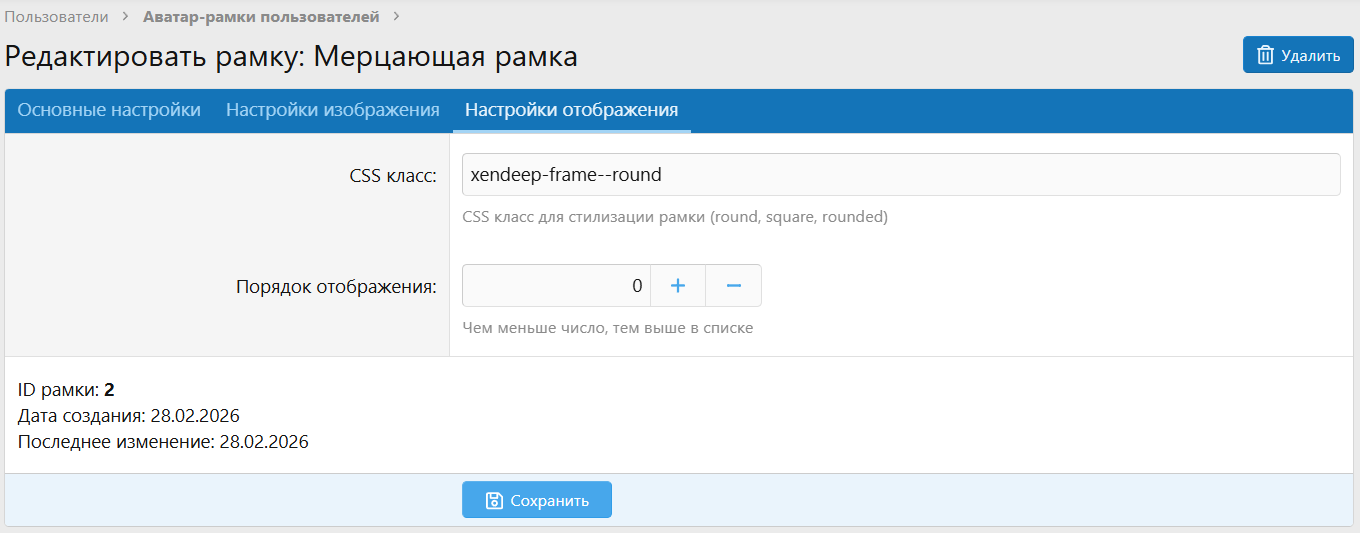Screen dimensions: 1360x533
Task: Go to the Пользователи breadcrumb
Action: pos(56,17)
